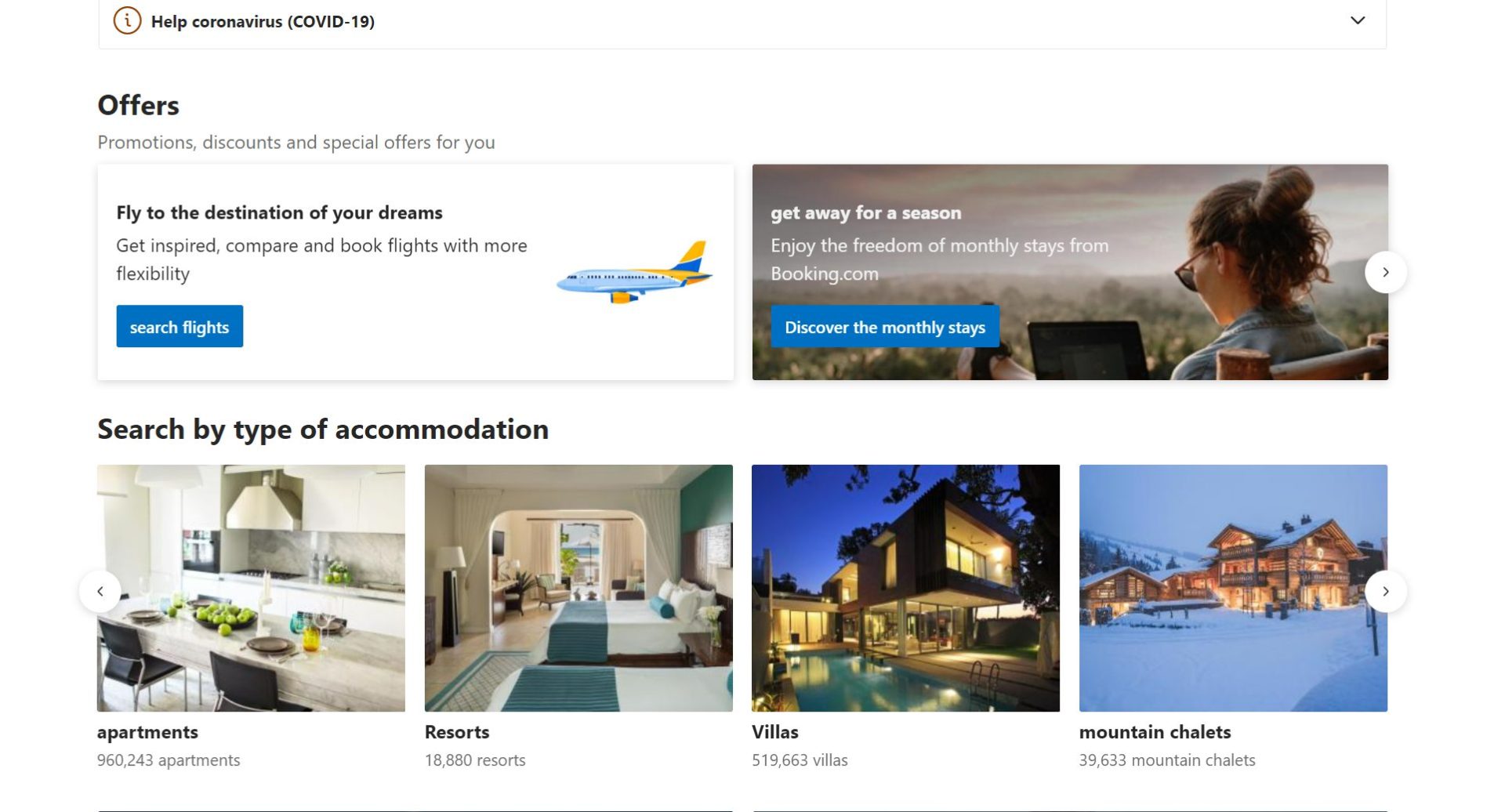This screenshot has width=1505, height=812.
Task: Click the search flights button
Action: [180, 326]
